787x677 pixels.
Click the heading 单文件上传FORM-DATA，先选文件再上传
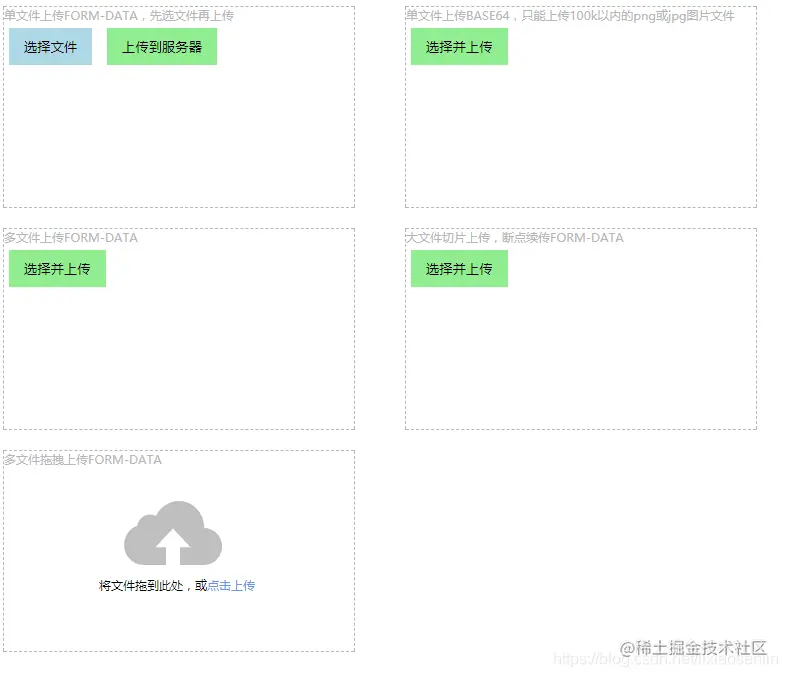[x=119, y=16]
